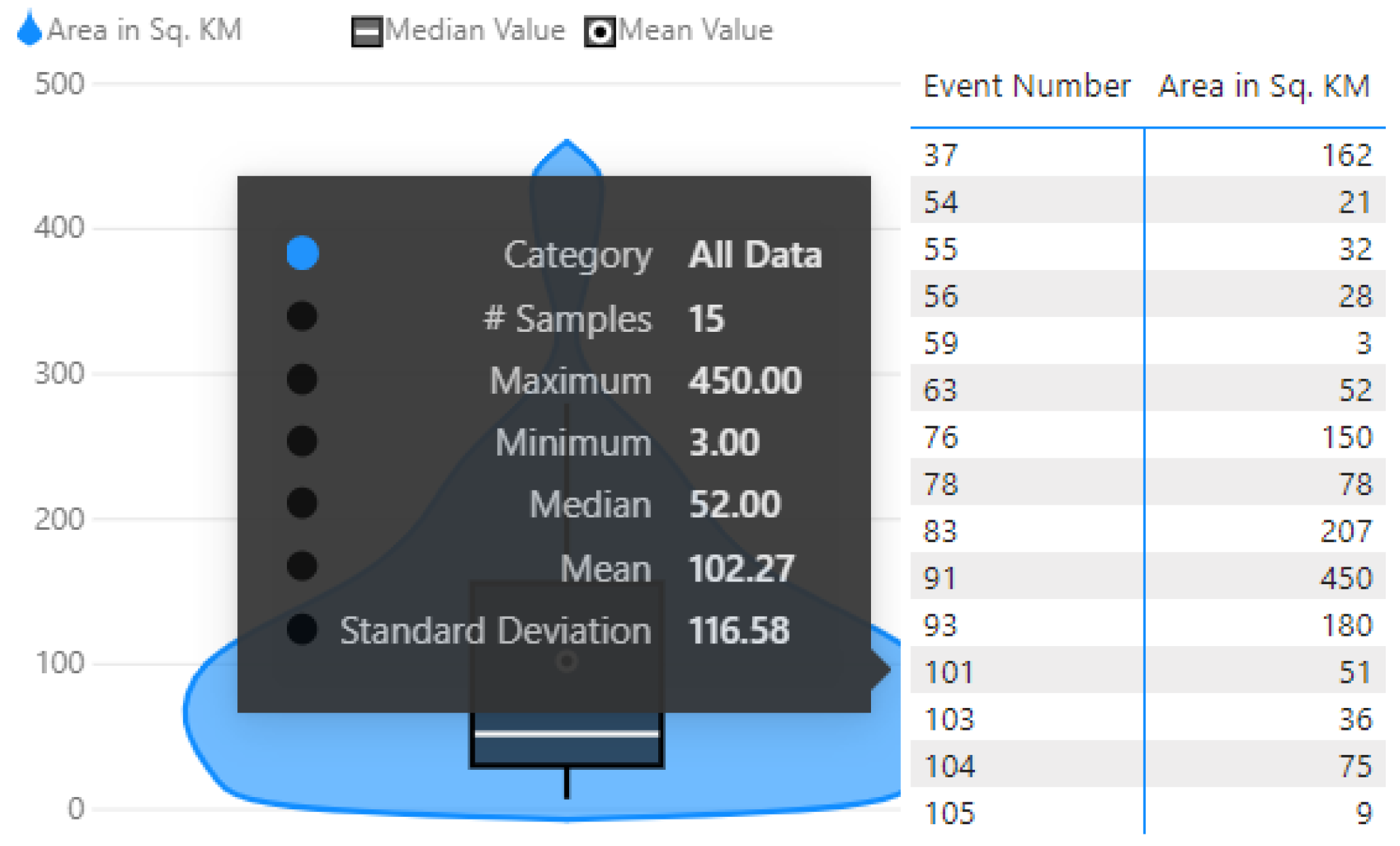Select the area value 32
Viewport: 1400px width, 846px height.
1354,249
